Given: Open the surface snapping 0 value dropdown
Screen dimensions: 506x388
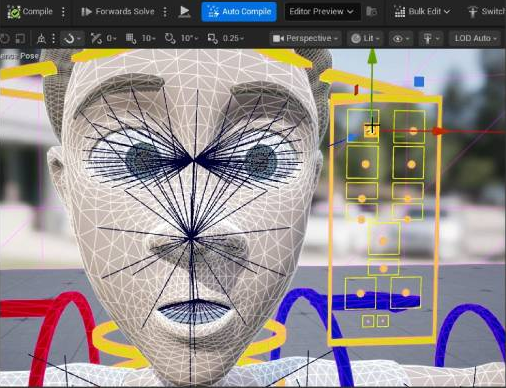Looking at the screenshot, I should (x=111, y=38).
